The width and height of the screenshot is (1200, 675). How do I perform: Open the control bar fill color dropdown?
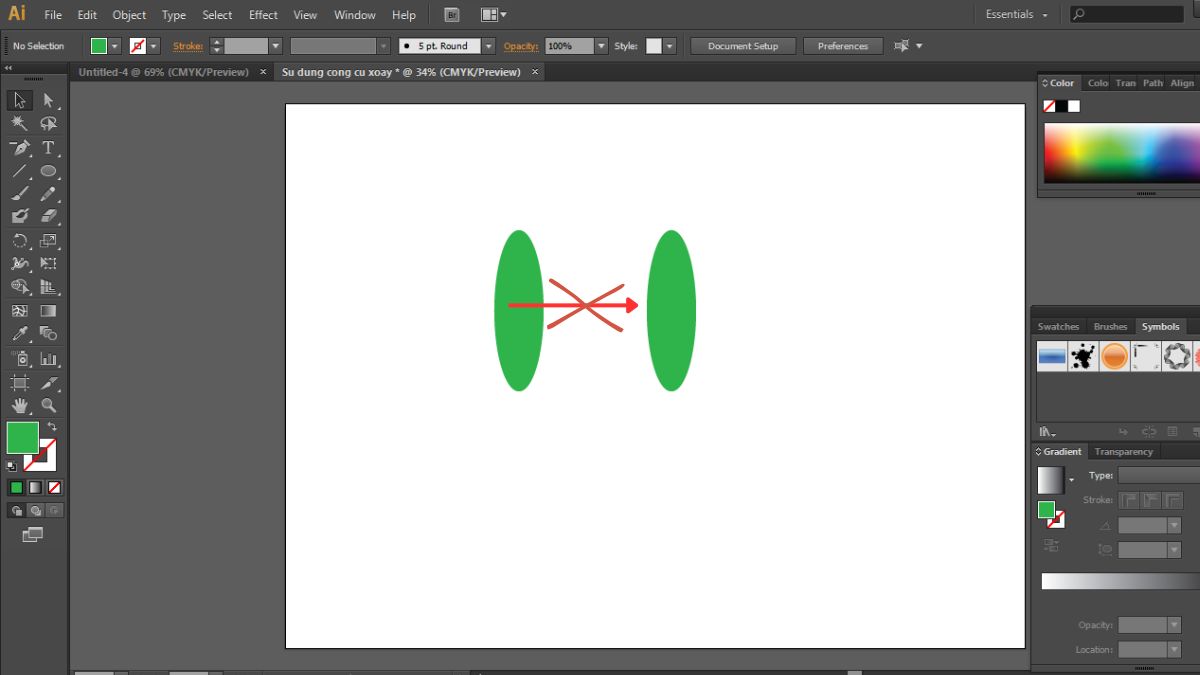(x=115, y=46)
